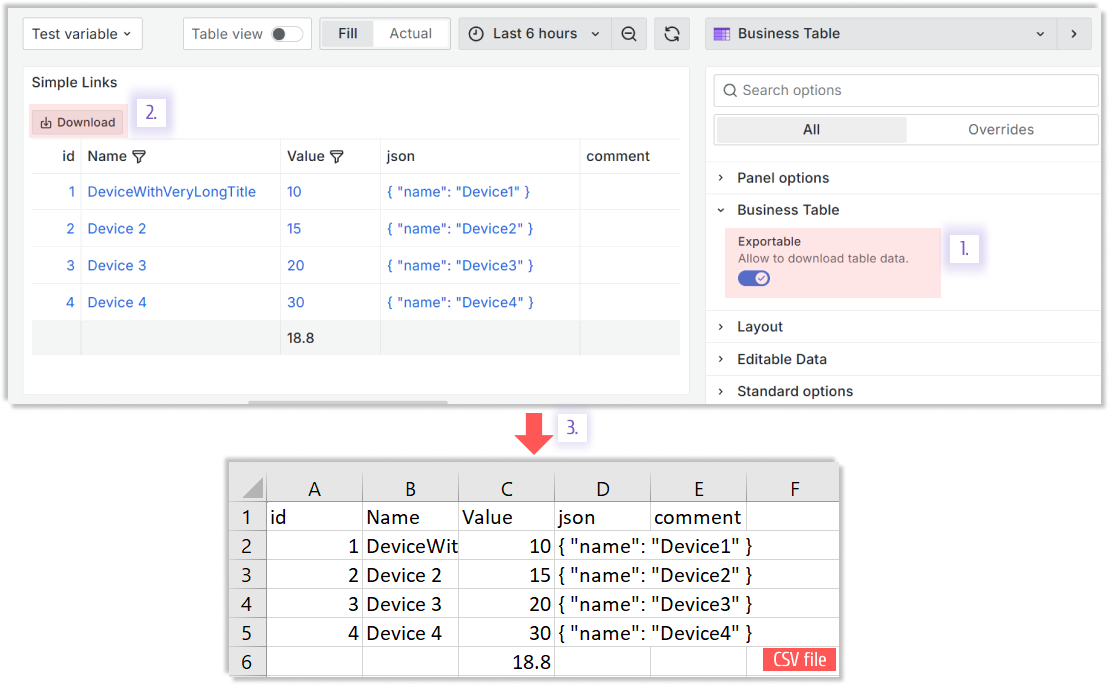Select the All options tab
The width and height of the screenshot is (1109, 685).
(x=811, y=130)
